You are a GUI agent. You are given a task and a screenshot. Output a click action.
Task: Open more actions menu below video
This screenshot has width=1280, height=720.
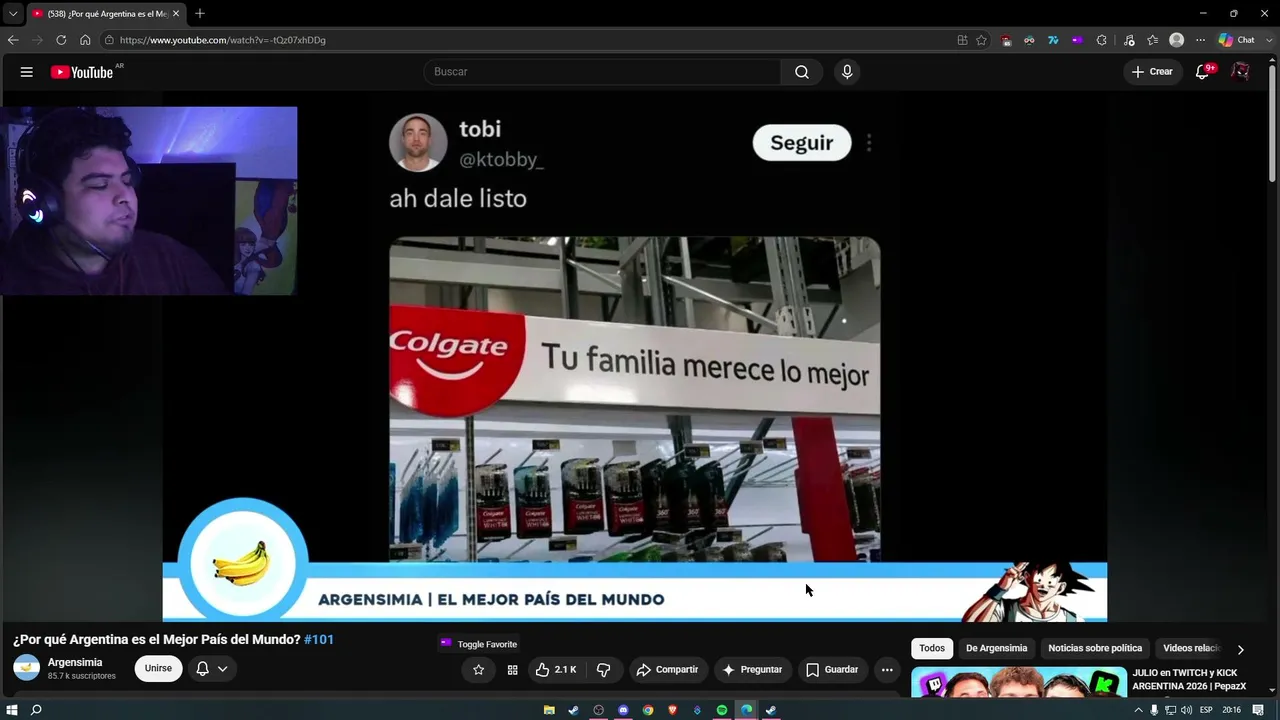pyautogui.click(x=887, y=670)
